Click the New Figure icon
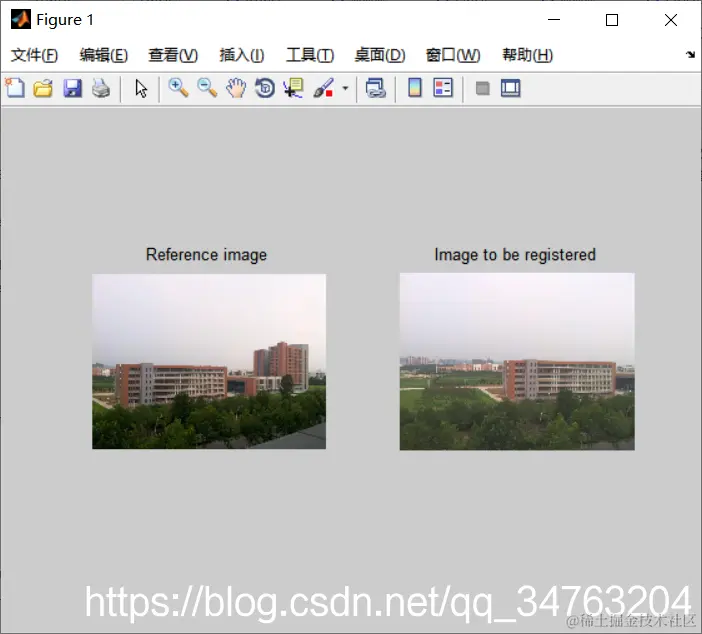702x634 pixels. tap(15, 88)
